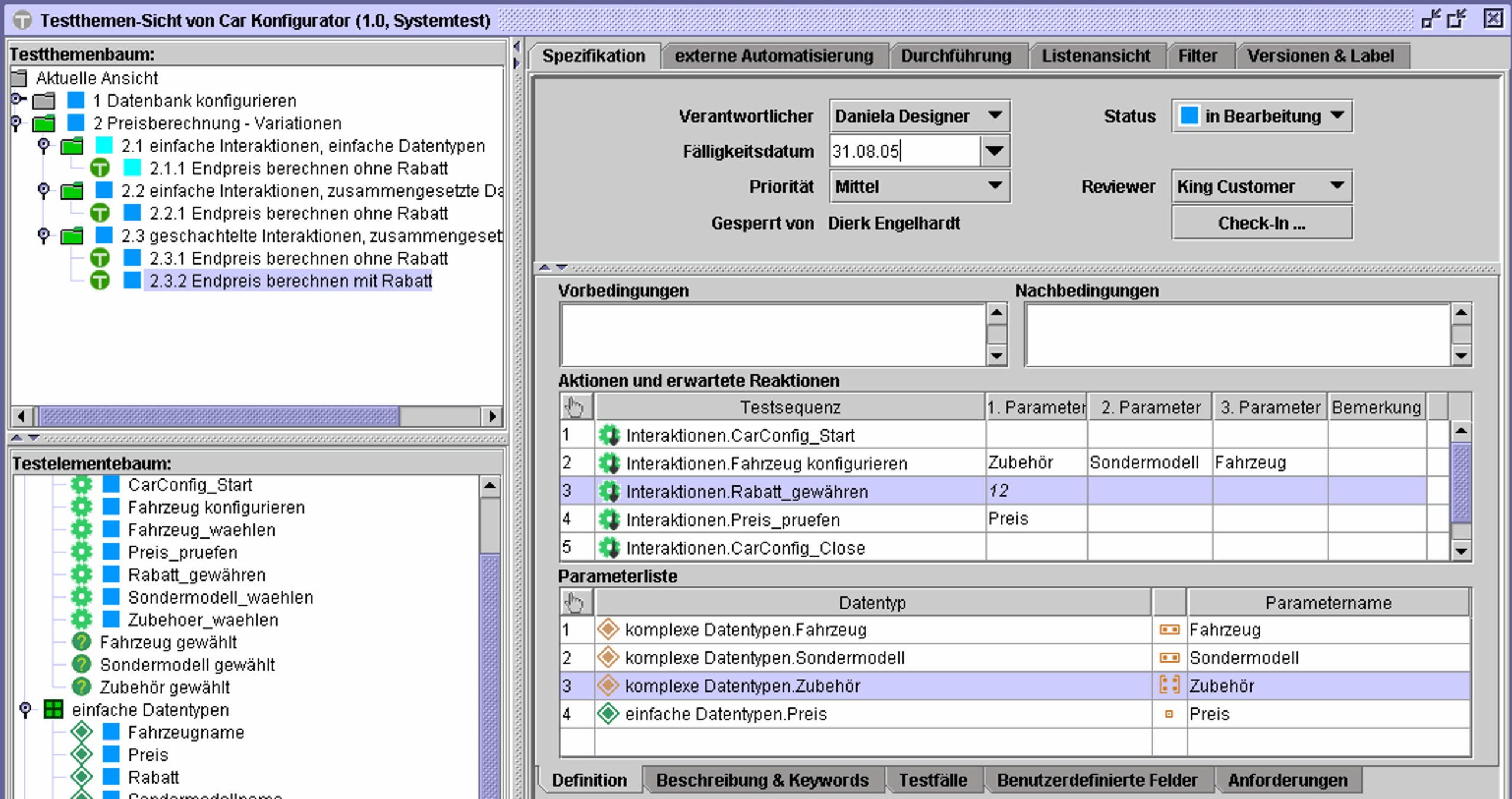Click the right scroll arrow of the Testthemenbaum scrollbar
The image size is (1512, 799).
coord(492,416)
